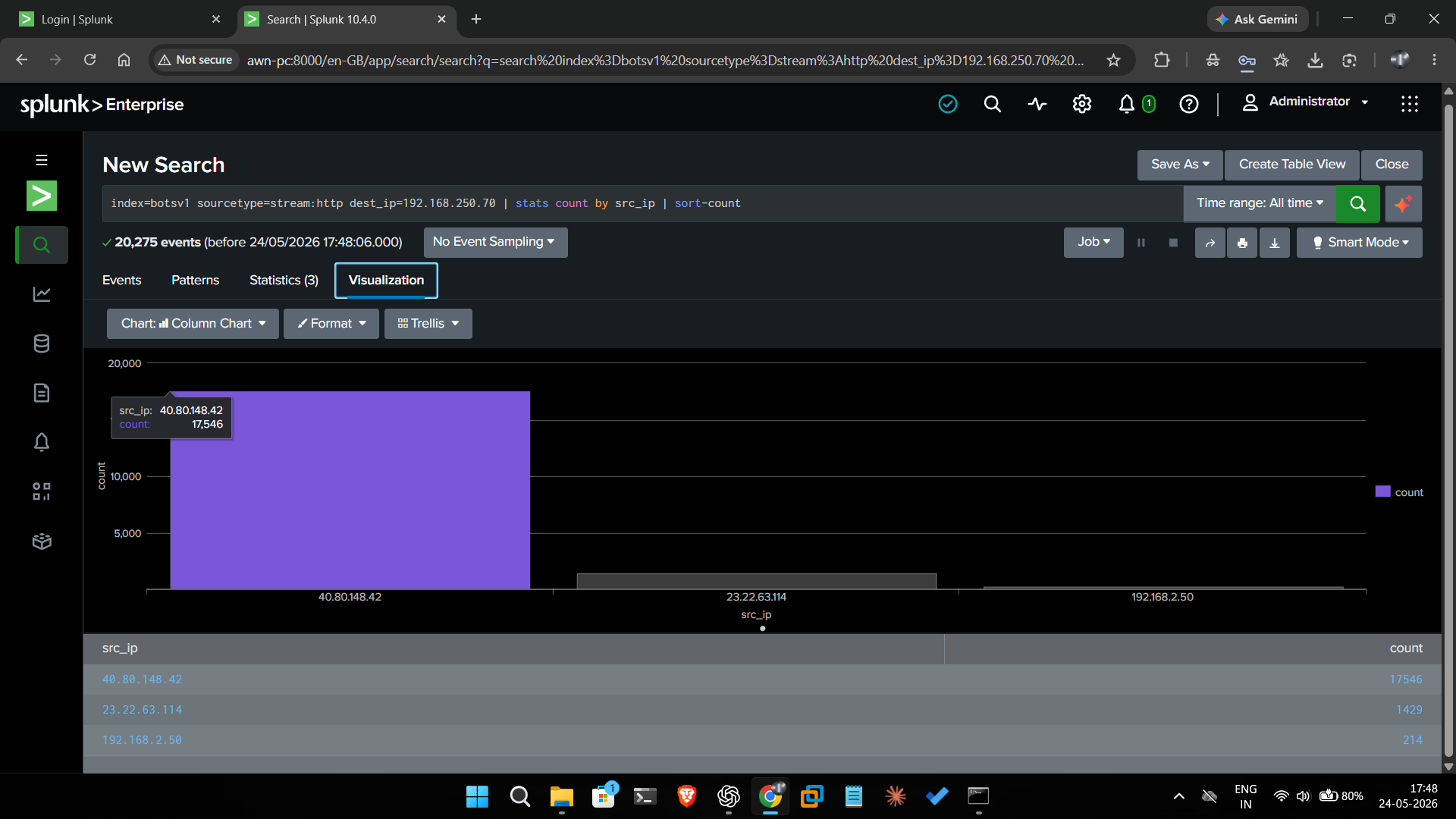Image resolution: width=1456 pixels, height=819 pixels.
Task: Select the Visualization tab
Action: [x=386, y=281]
